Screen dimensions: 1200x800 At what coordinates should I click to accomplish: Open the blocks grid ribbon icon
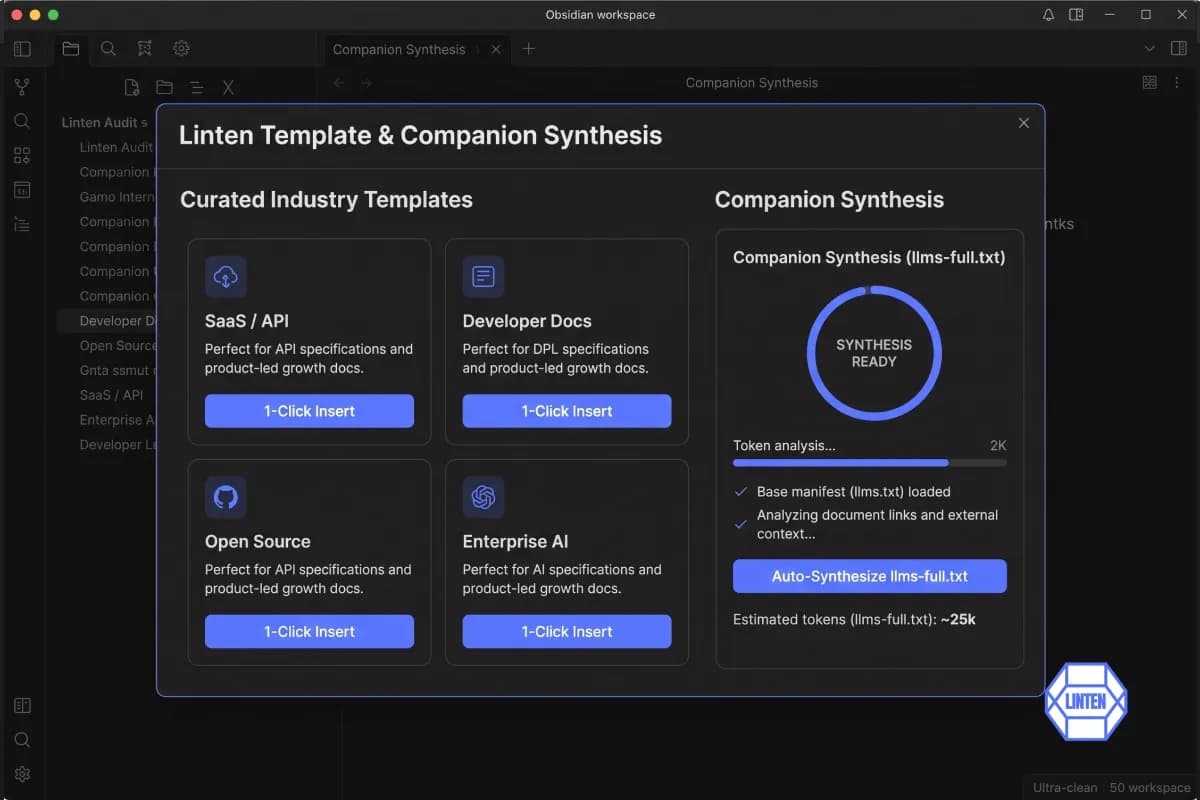[22, 155]
